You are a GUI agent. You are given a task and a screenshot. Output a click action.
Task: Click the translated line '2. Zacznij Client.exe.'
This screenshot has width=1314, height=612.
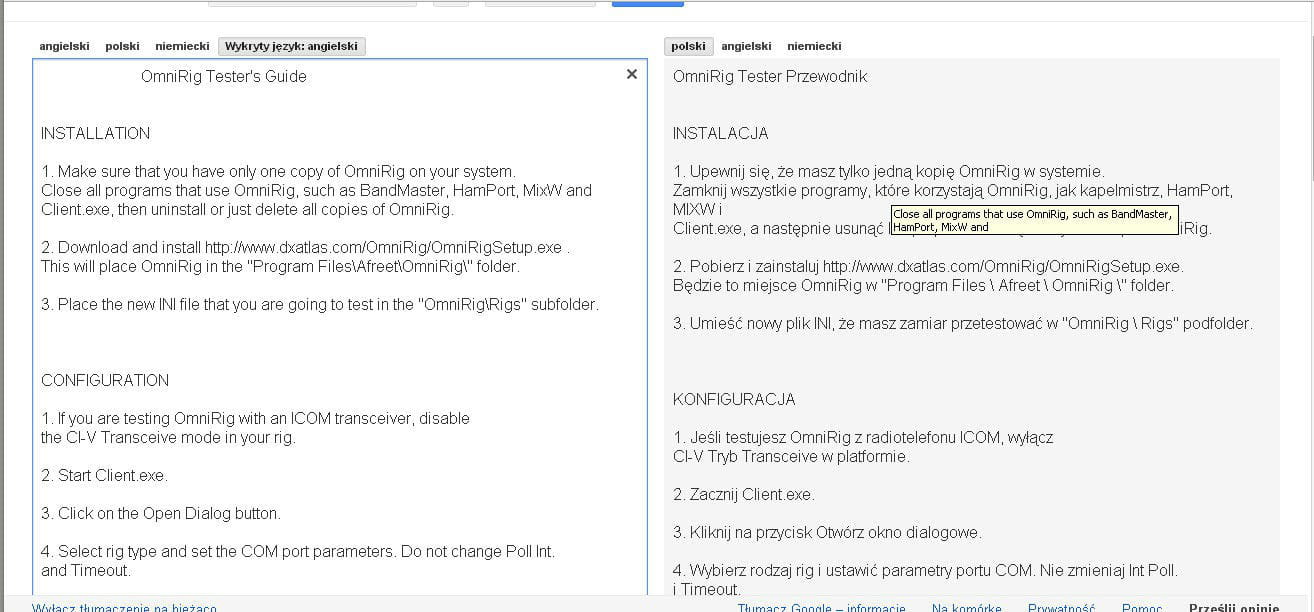pyautogui.click(x=744, y=495)
